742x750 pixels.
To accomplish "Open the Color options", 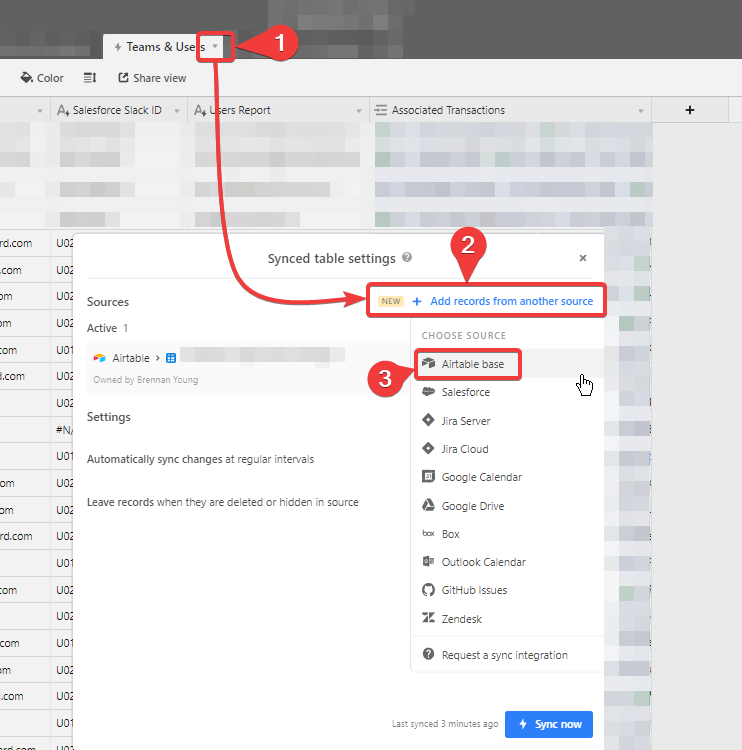I will 42,78.
